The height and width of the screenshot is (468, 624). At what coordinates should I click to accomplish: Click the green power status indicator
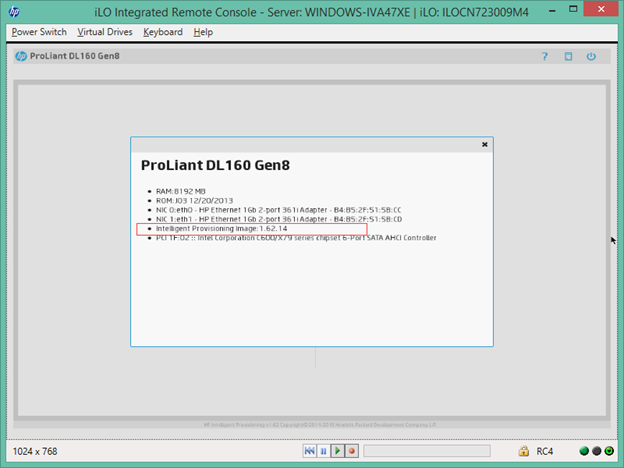[609, 451]
